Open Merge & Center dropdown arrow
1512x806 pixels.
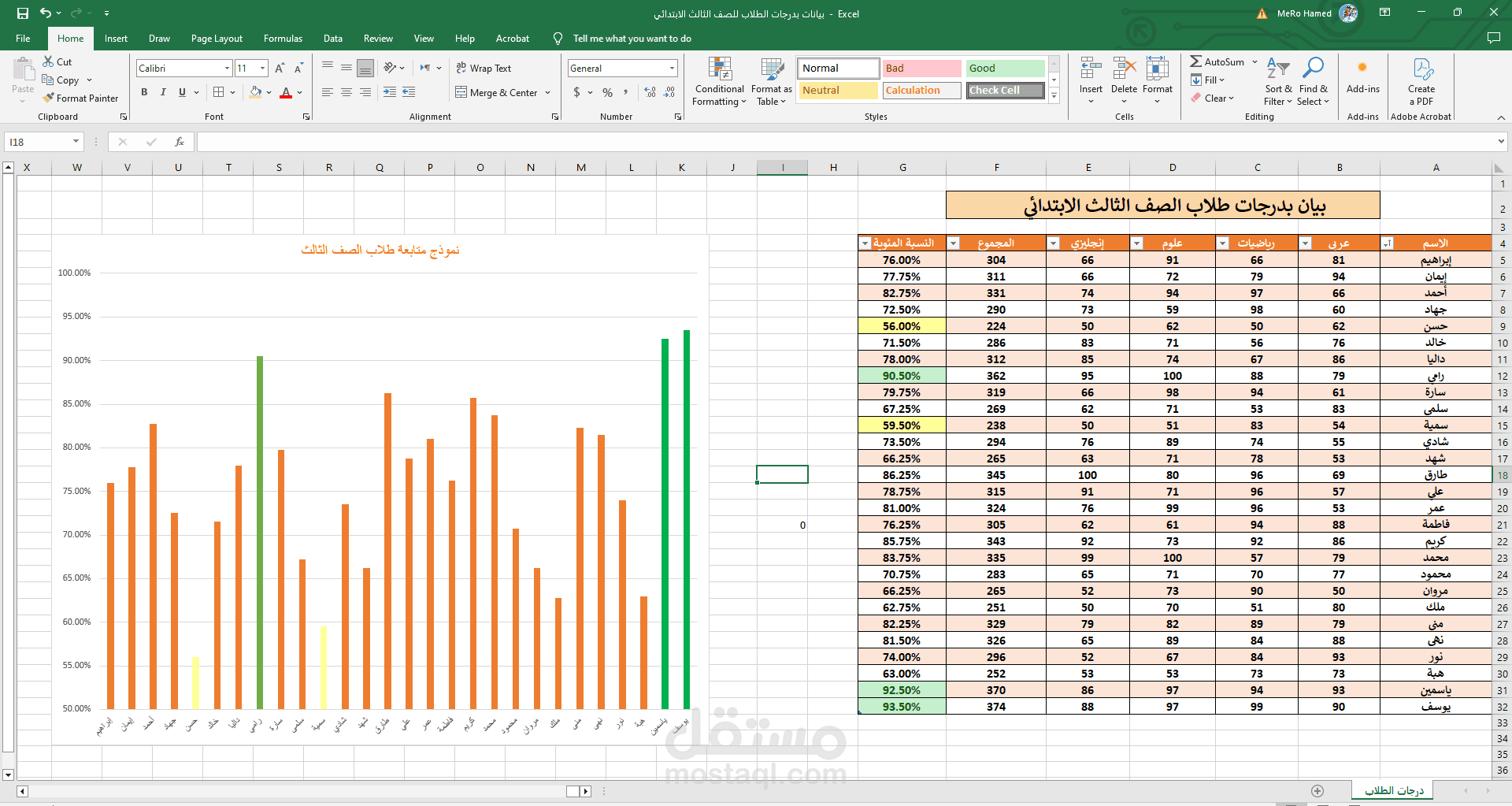548,93
